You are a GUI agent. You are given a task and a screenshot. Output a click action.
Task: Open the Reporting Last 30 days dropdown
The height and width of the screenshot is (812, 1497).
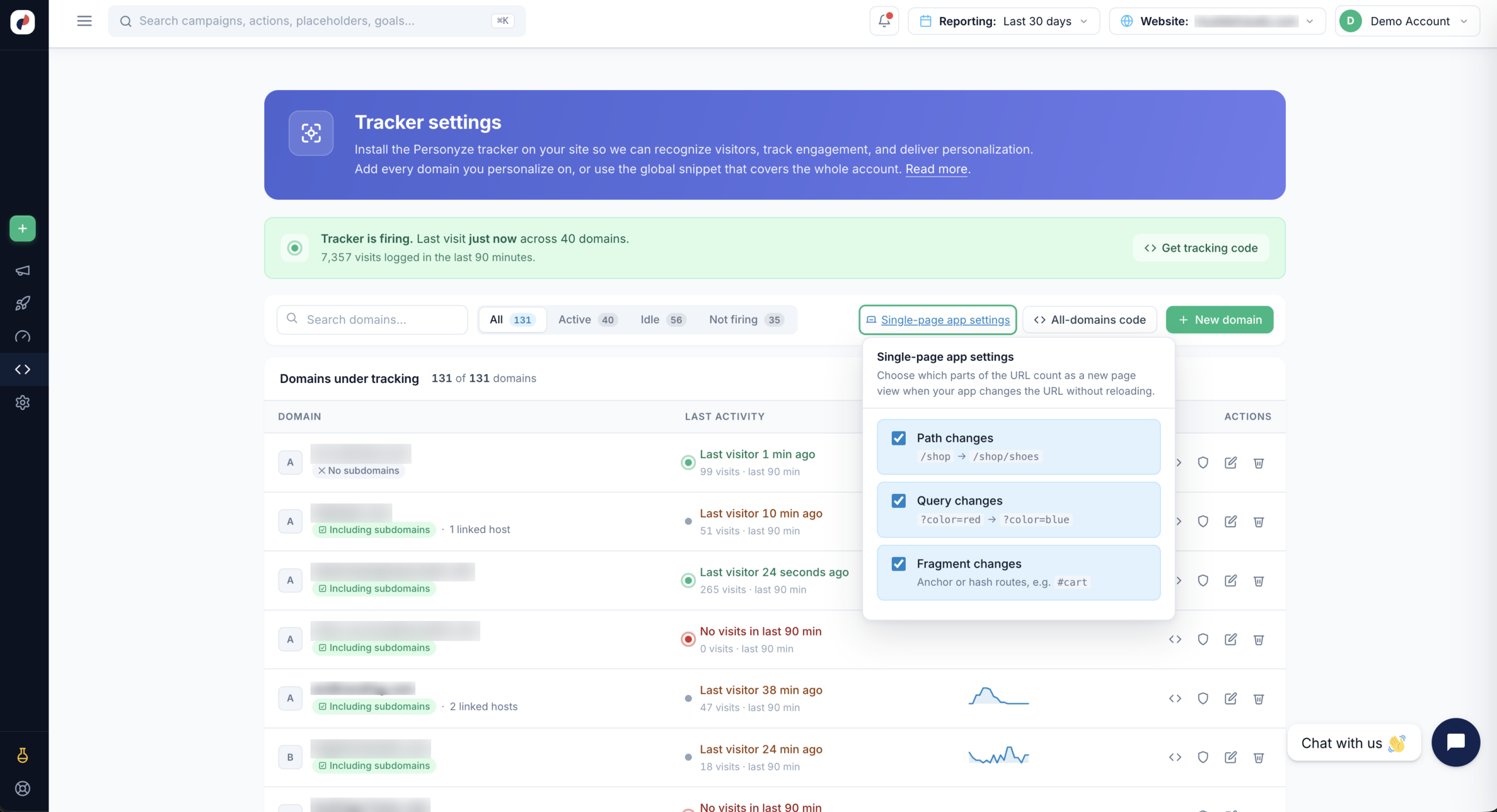(1003, 21)
